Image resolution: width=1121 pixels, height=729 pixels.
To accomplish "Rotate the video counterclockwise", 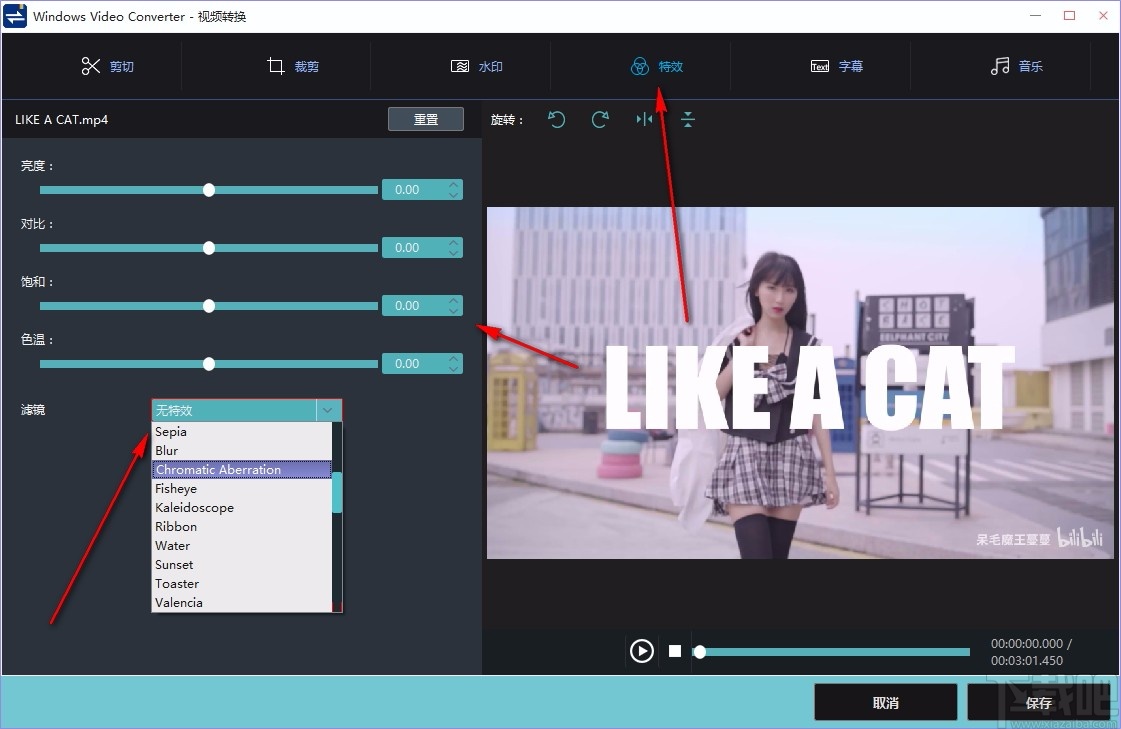I will point(557,119).
